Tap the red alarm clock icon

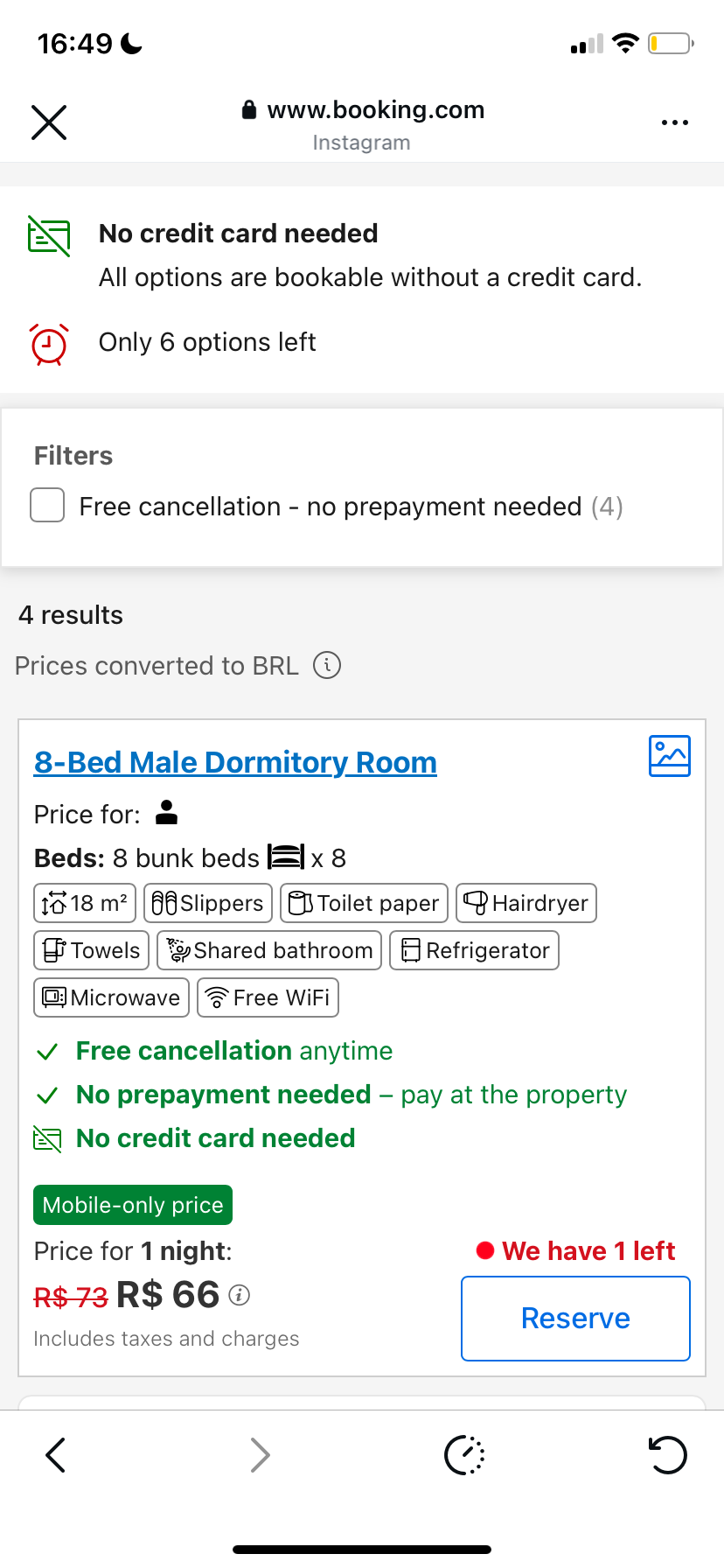point(49,344)
